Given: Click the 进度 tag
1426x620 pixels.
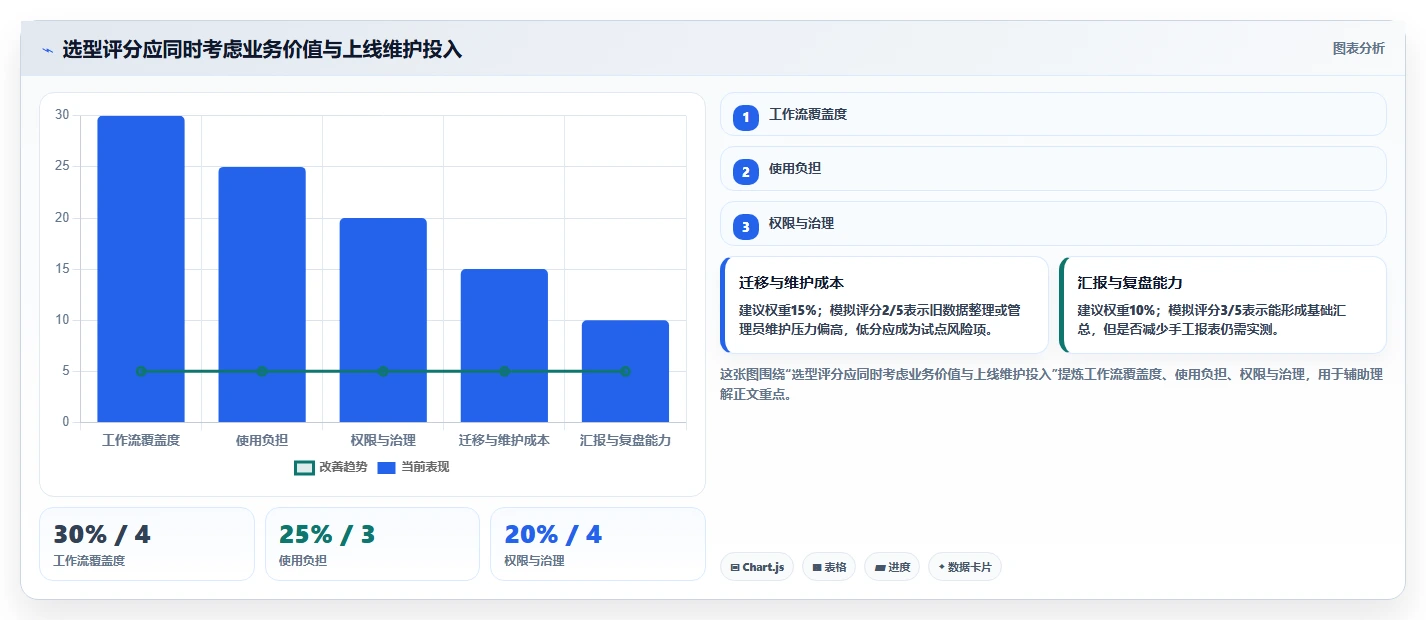Looking at the screenshot, I should coord(892,567).
